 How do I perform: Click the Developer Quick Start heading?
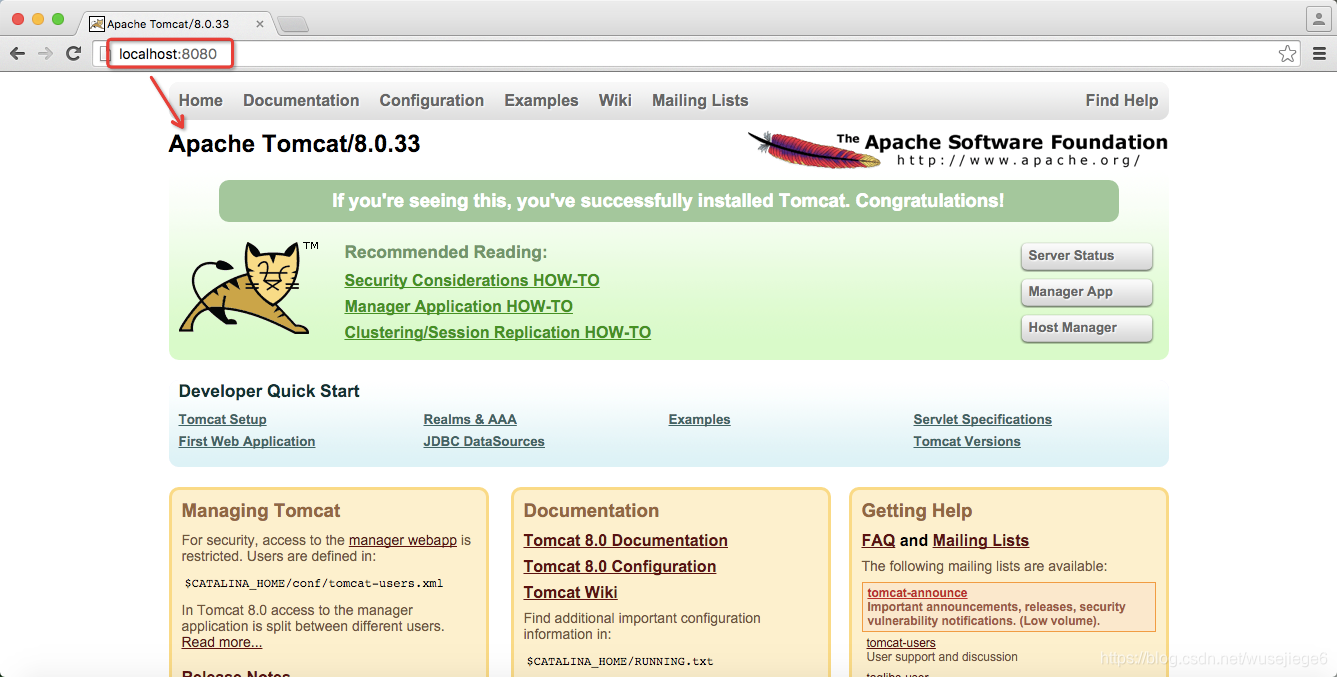[269, 391]
